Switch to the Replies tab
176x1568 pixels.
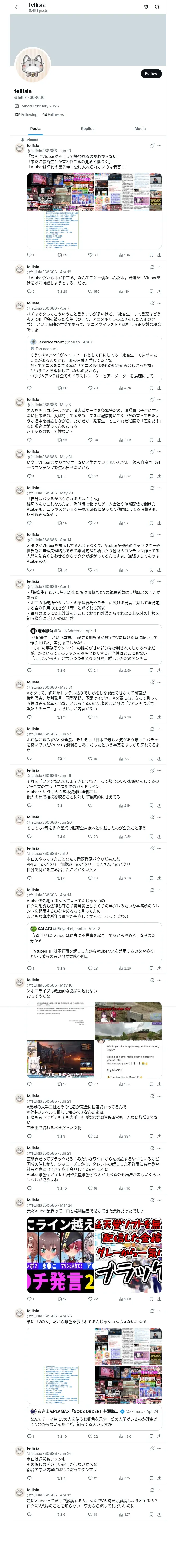tap(87, 128)
